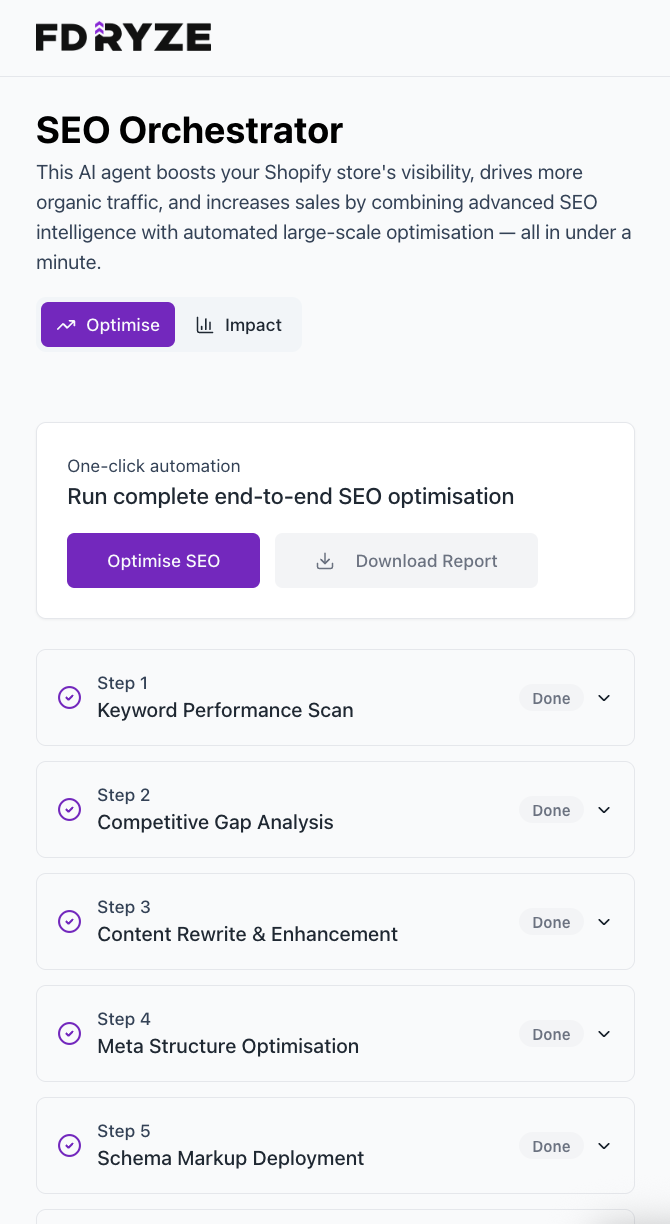Click the FDRYZE logo
This screenshot has width=670, height=1224.
pyautogui.click(x=123, y=38)
